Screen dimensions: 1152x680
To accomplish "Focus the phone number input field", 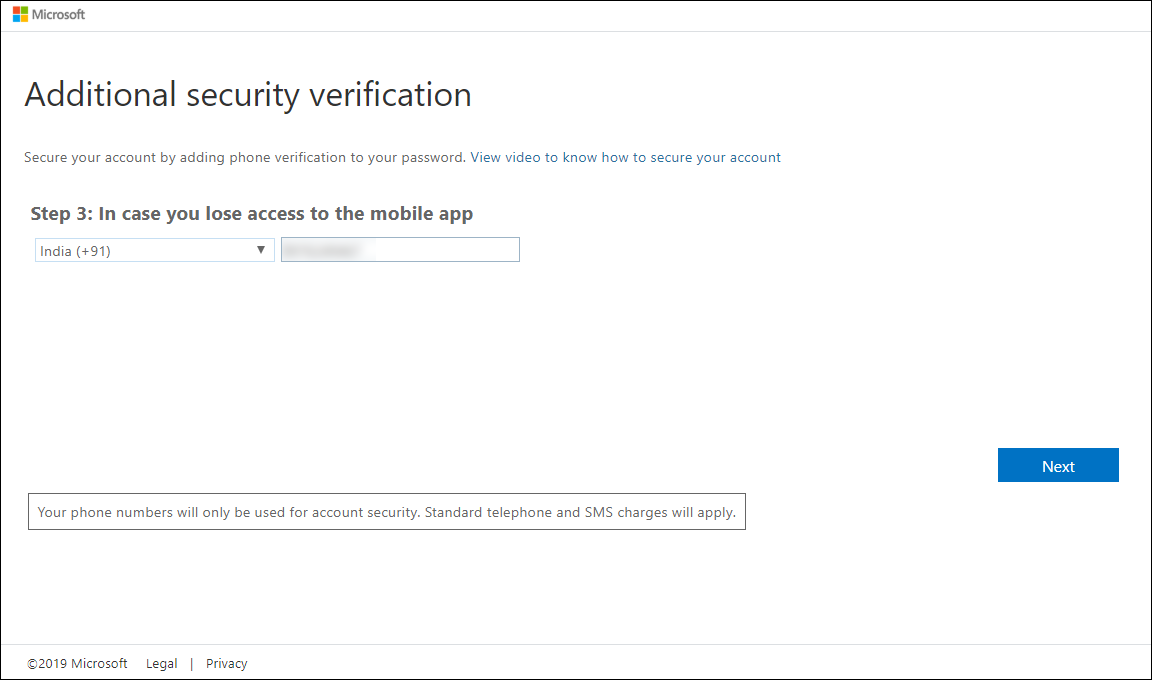I will [x=440, y=250].
